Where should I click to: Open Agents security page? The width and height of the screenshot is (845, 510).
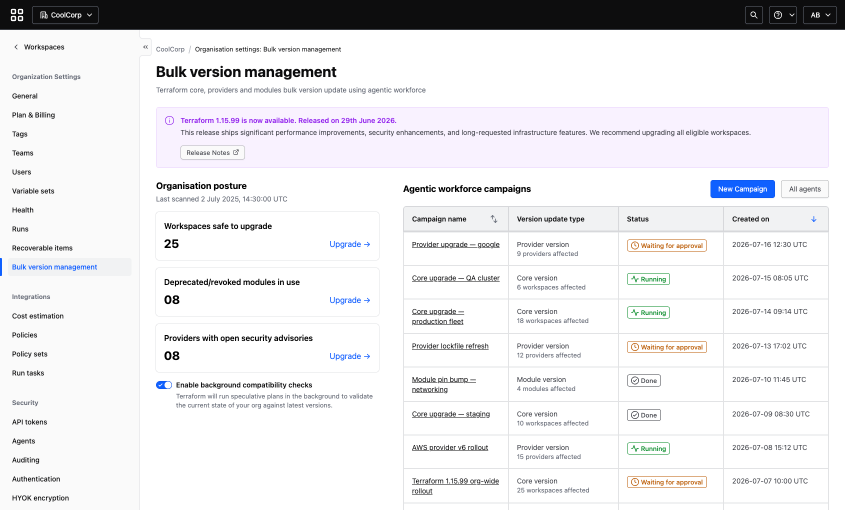coord(24,441)
